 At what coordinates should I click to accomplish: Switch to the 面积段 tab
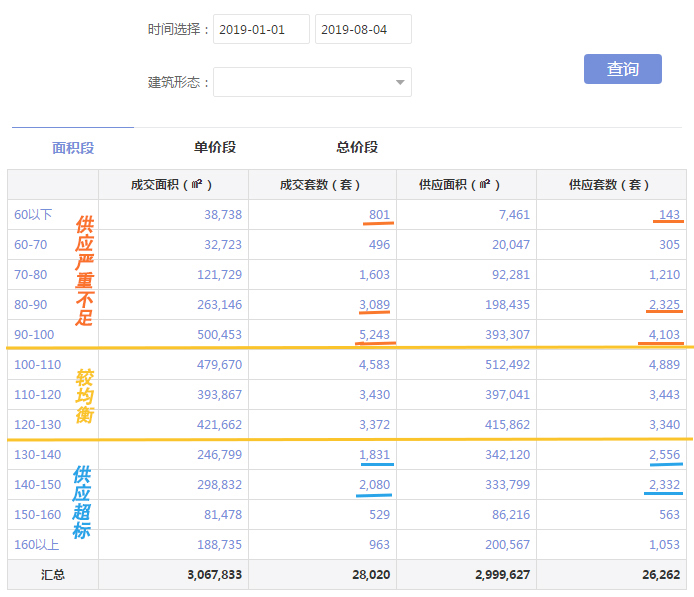pos(73,147)
